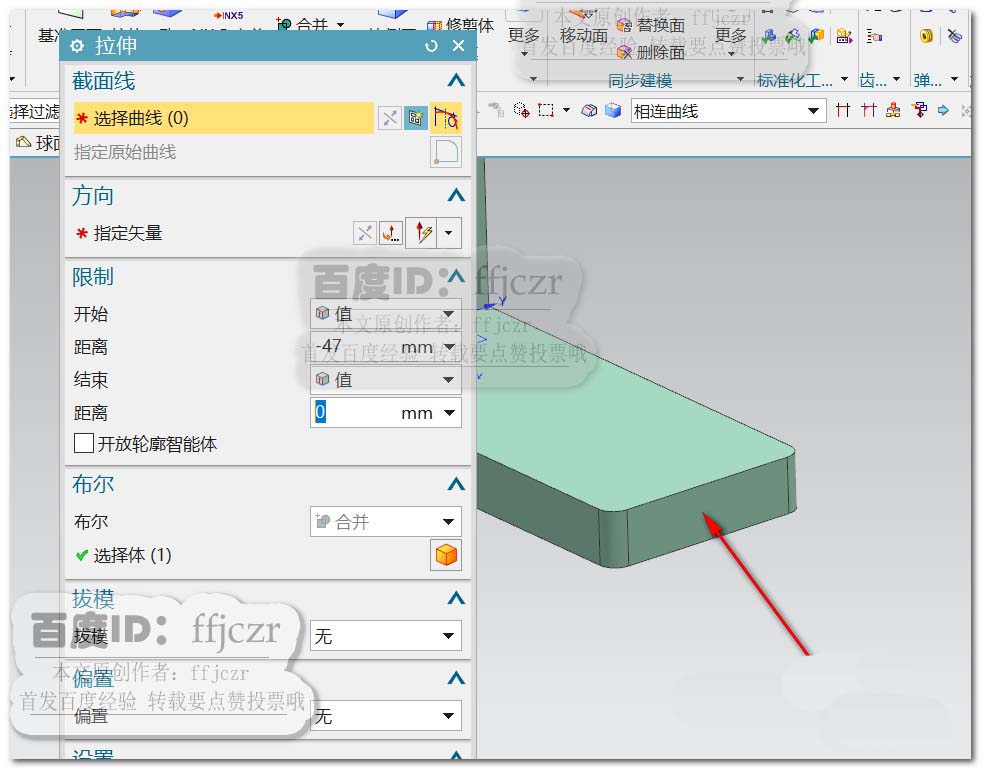
Task: Open the 拉伸 dialog settings gear
Action: (77, 46)
